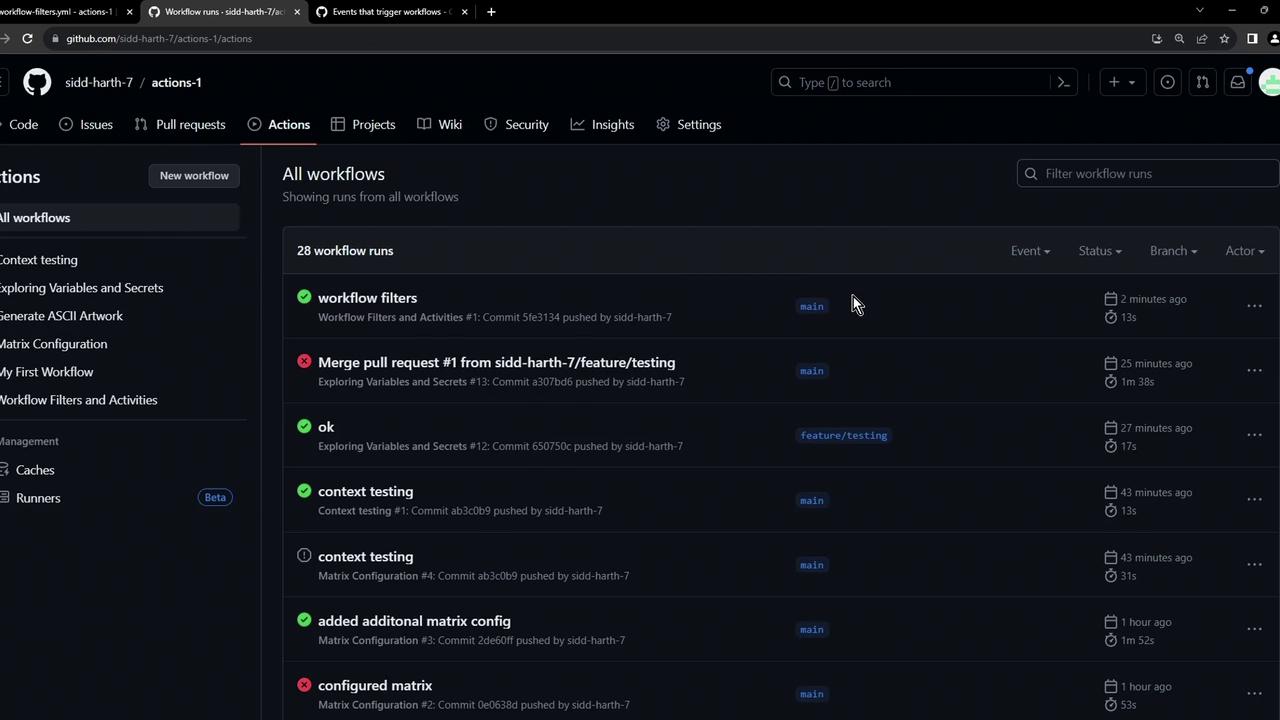Click the skipped status icon of context testing run
Image resolution: width=1280 pixels, height=720 pixels.
[x=304, y=555]
